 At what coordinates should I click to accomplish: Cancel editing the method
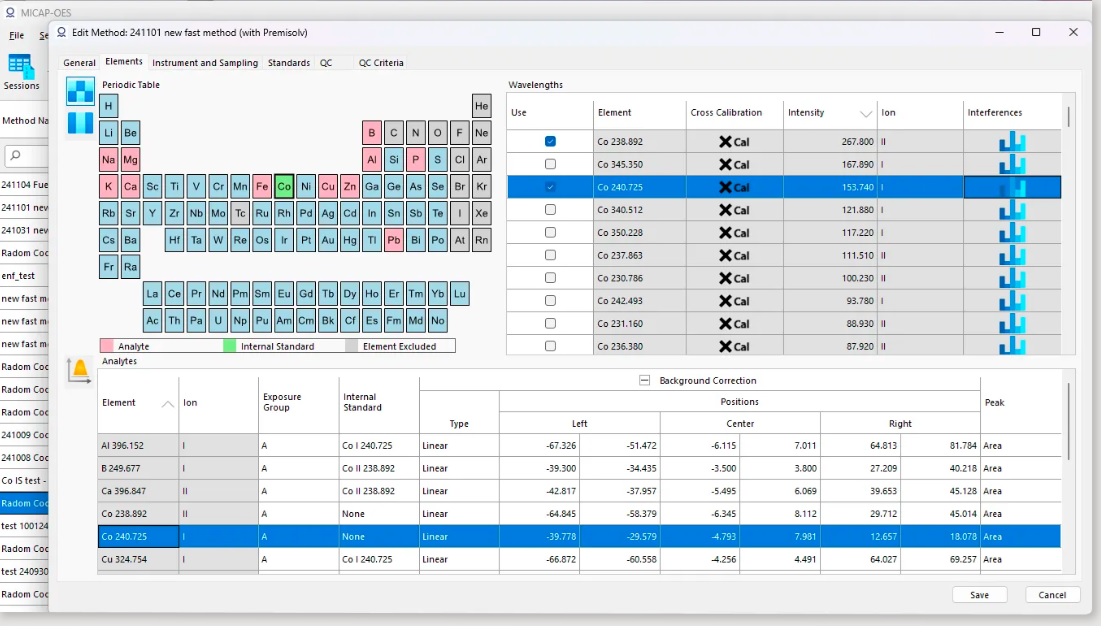1052,595
